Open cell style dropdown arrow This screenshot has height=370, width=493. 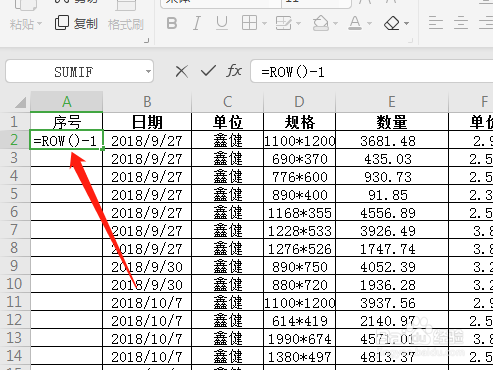point(298,24)
